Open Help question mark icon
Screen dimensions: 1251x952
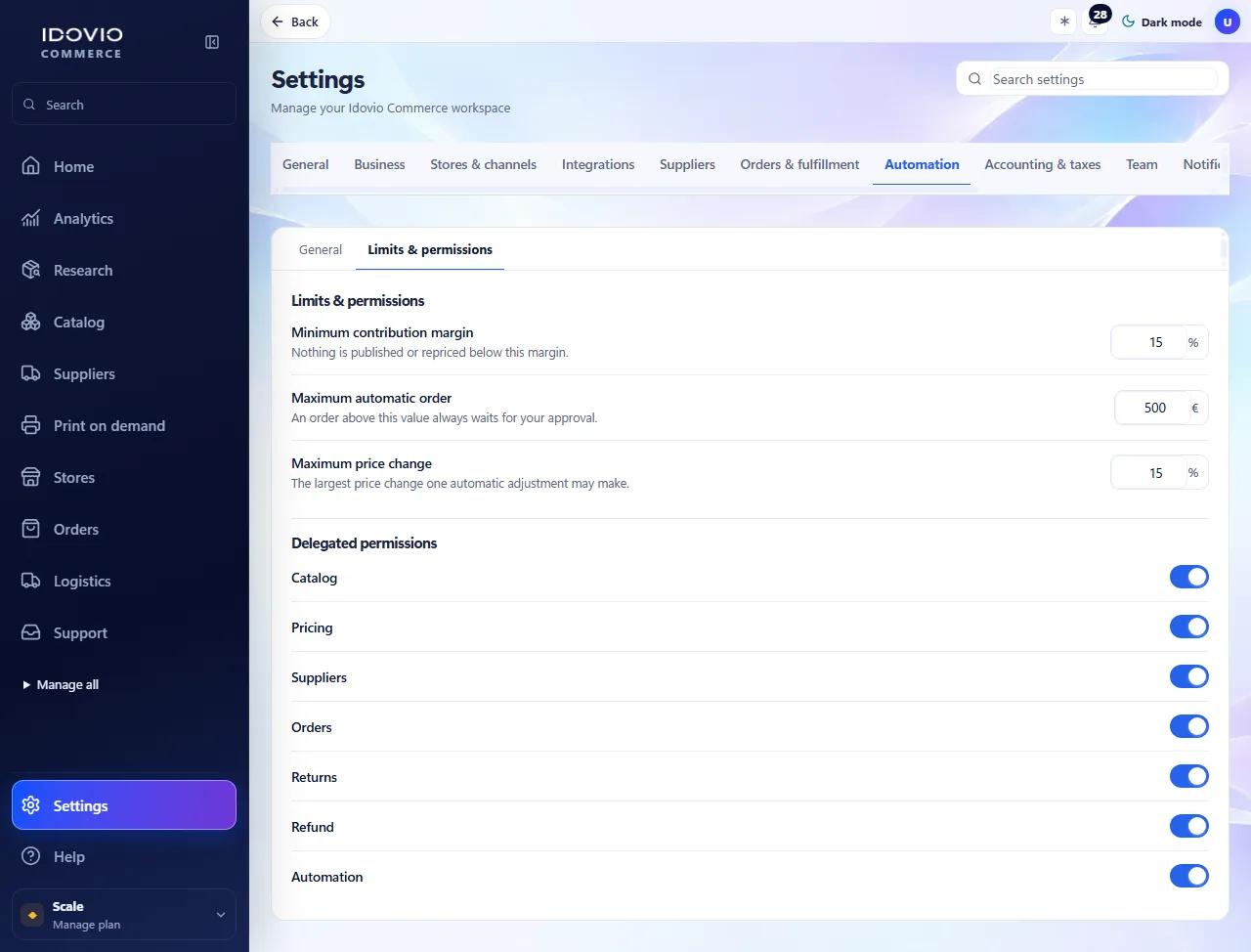(x=31, y=856)
